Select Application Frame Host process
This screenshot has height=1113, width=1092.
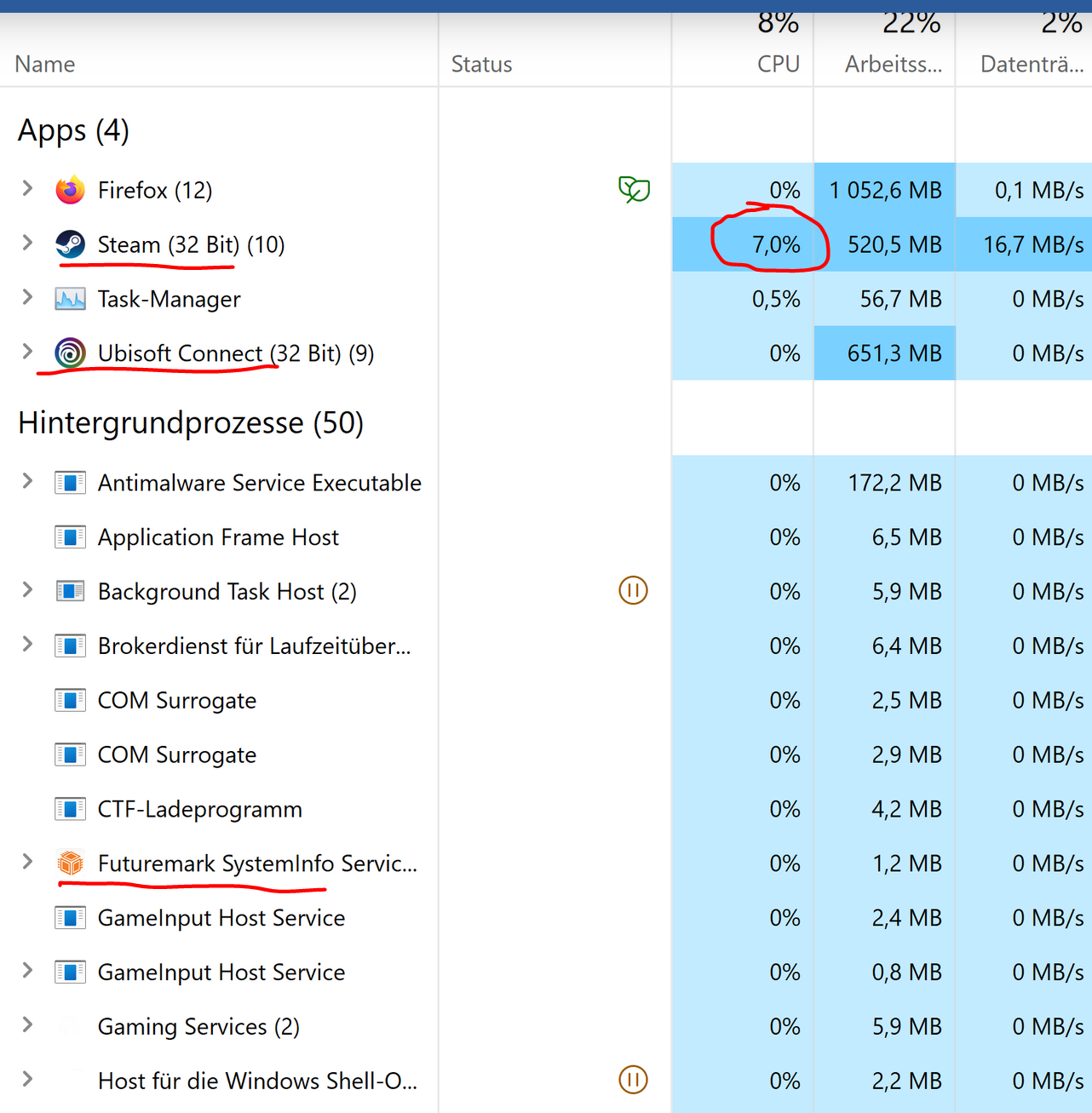(218, 537)
